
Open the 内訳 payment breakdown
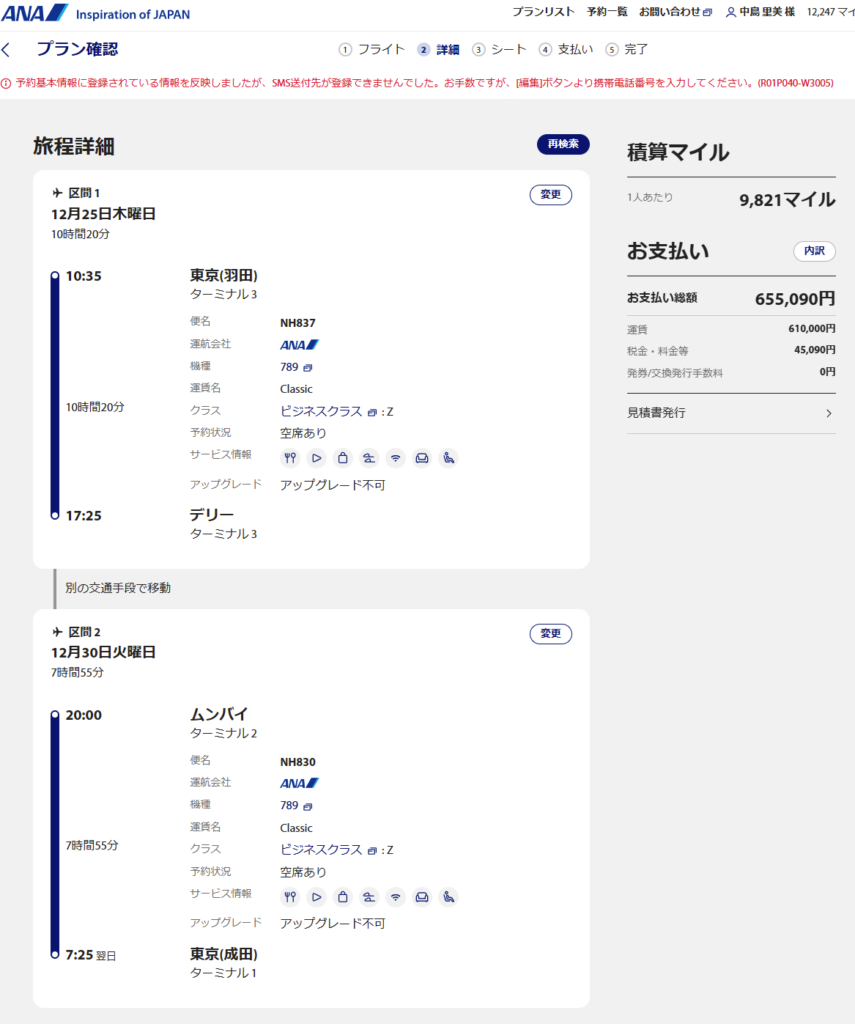[814, 251]
